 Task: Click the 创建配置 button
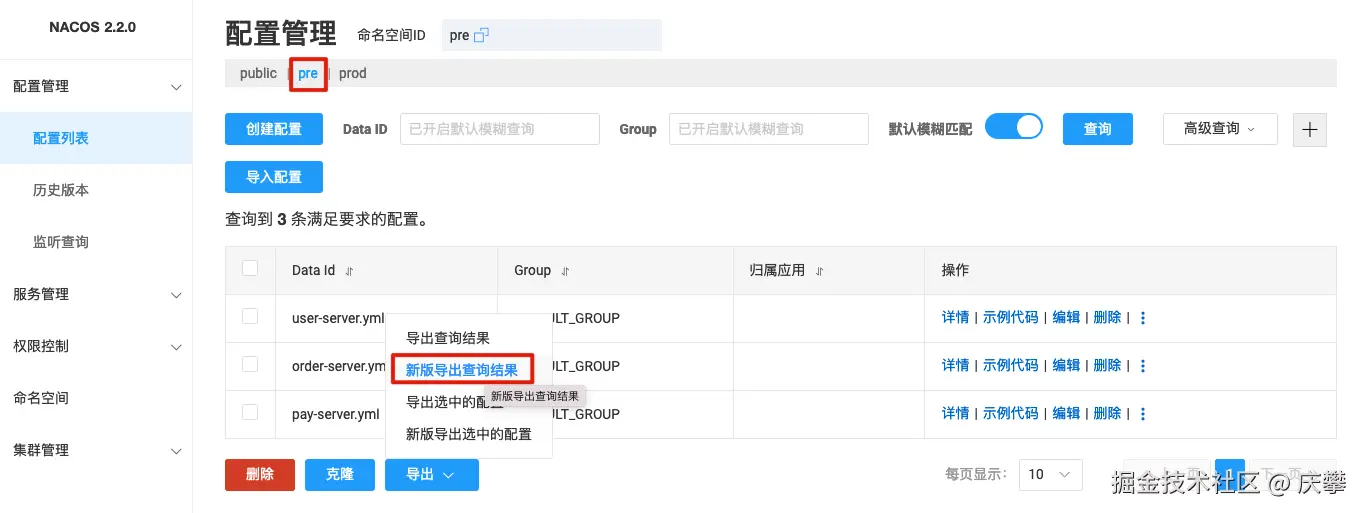[274, 129]
